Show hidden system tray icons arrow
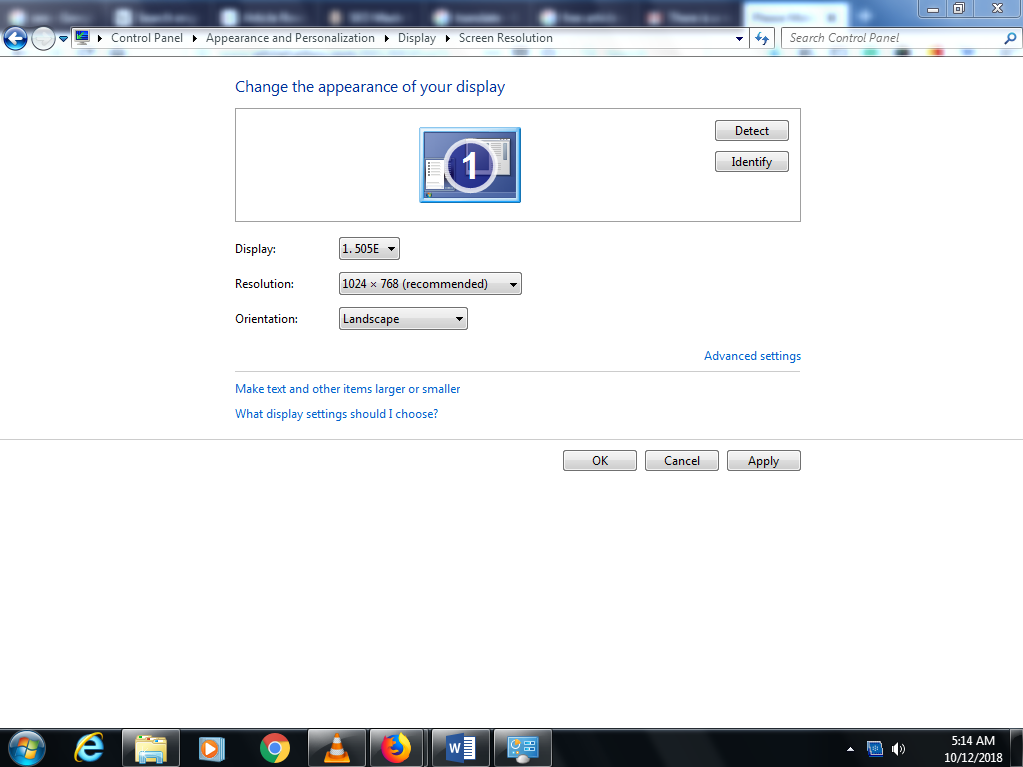The height and width of the screenshot is (767, 1023). pos(850,748)
